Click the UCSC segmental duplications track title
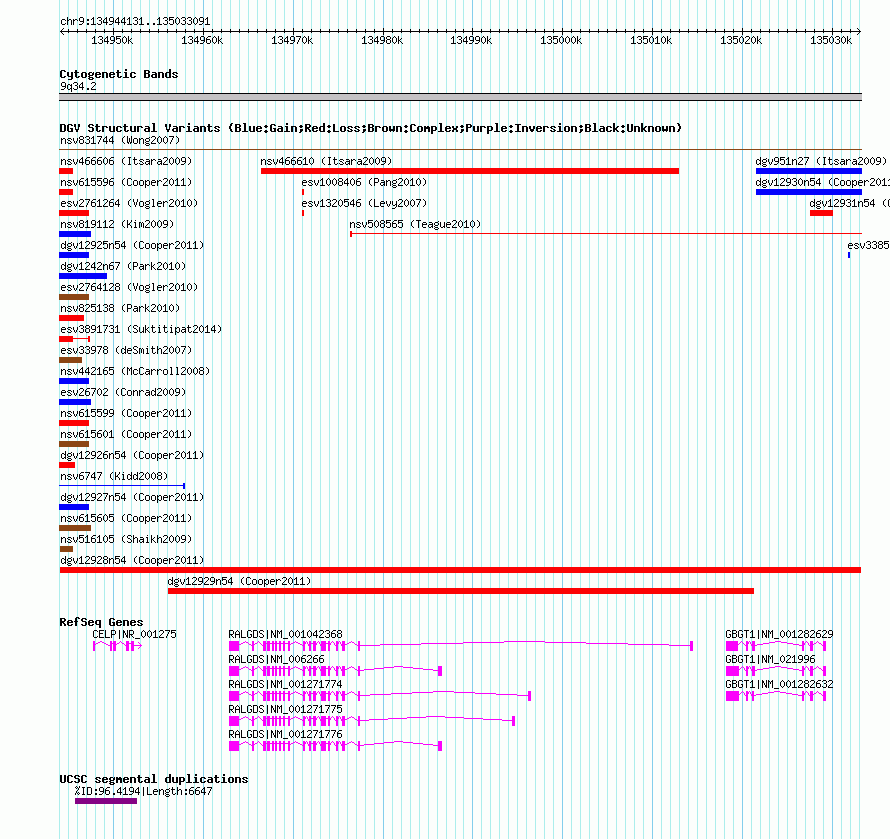Image resolution: width=890 pixels, height=839 pixels. pos(154,779)
